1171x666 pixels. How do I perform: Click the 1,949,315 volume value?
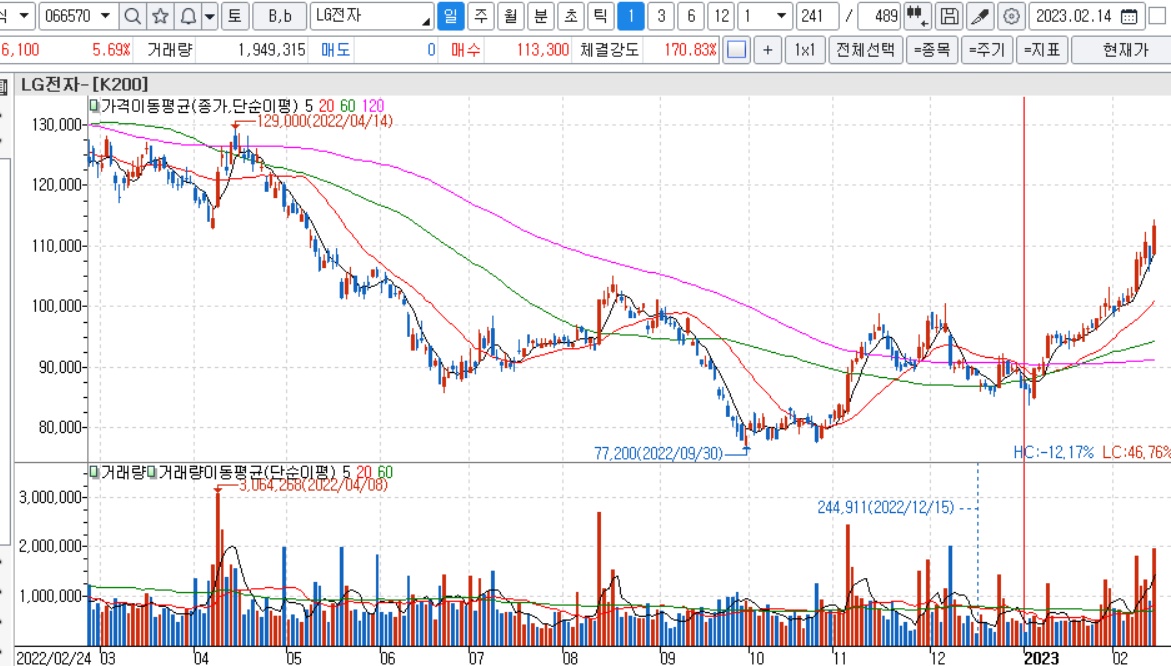[x=272, y=50]
